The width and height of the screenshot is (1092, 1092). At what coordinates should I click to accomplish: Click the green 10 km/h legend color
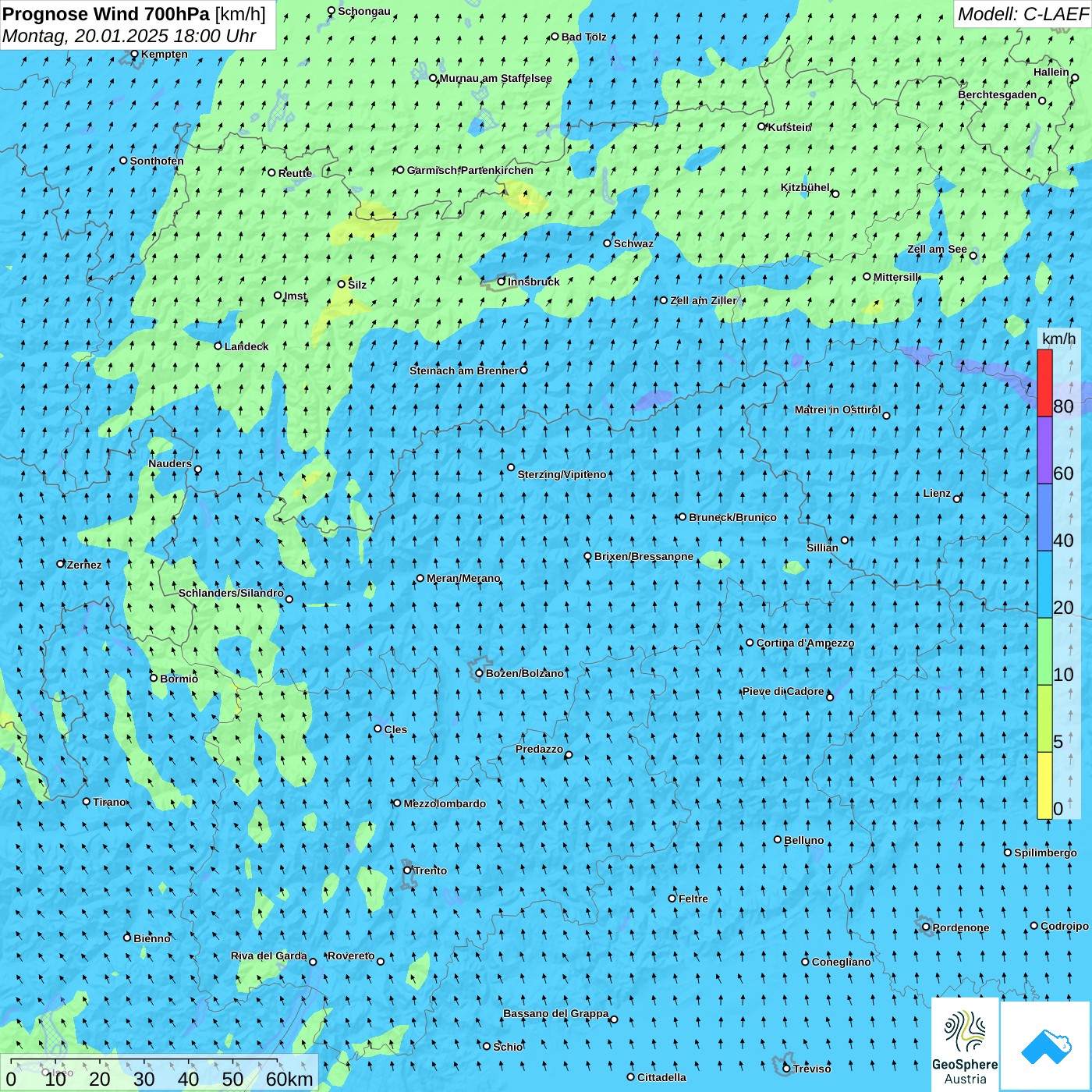coord(1044,651)
